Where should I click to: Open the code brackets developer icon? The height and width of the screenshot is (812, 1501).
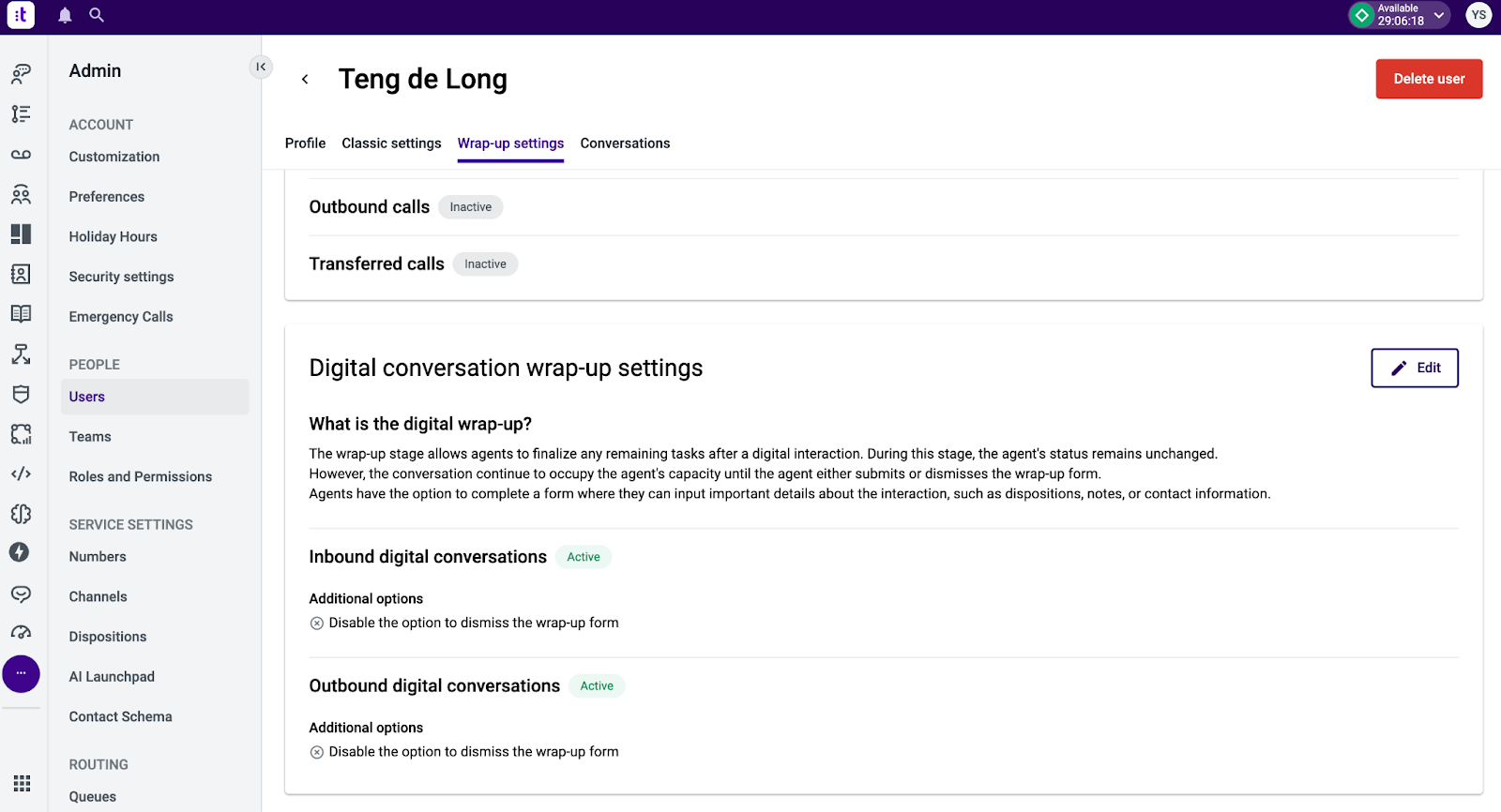21,474
